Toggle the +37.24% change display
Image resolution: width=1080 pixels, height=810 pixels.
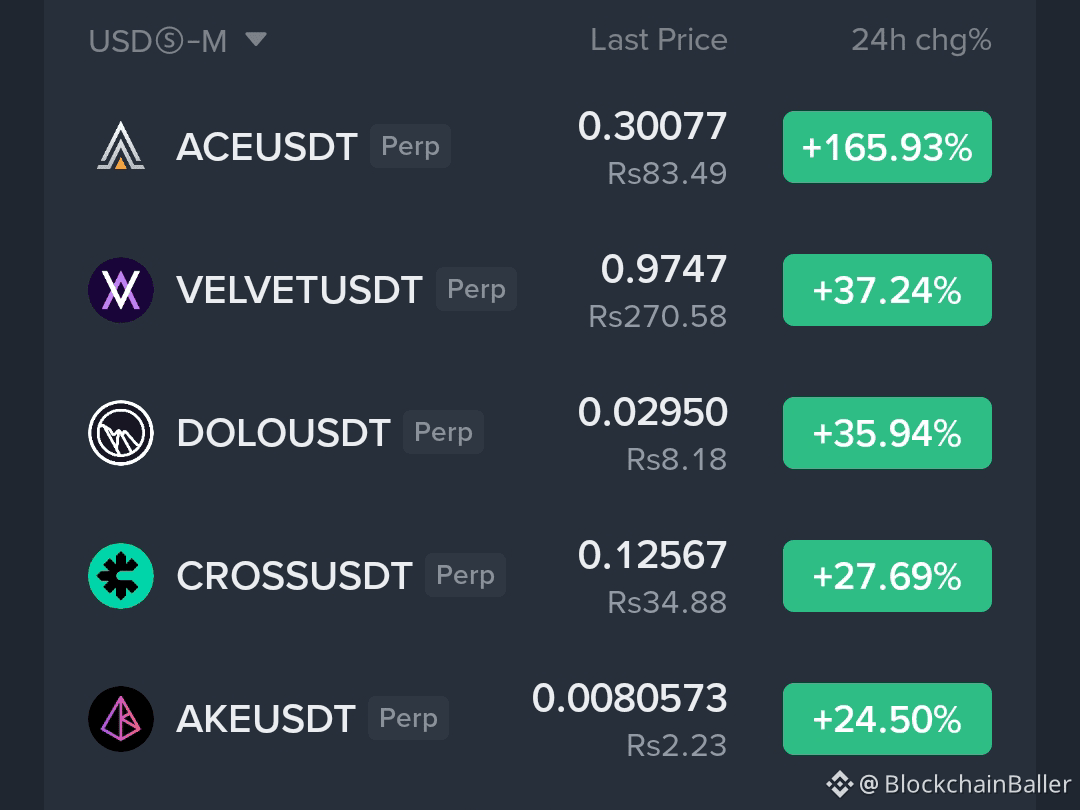point(887,290)
